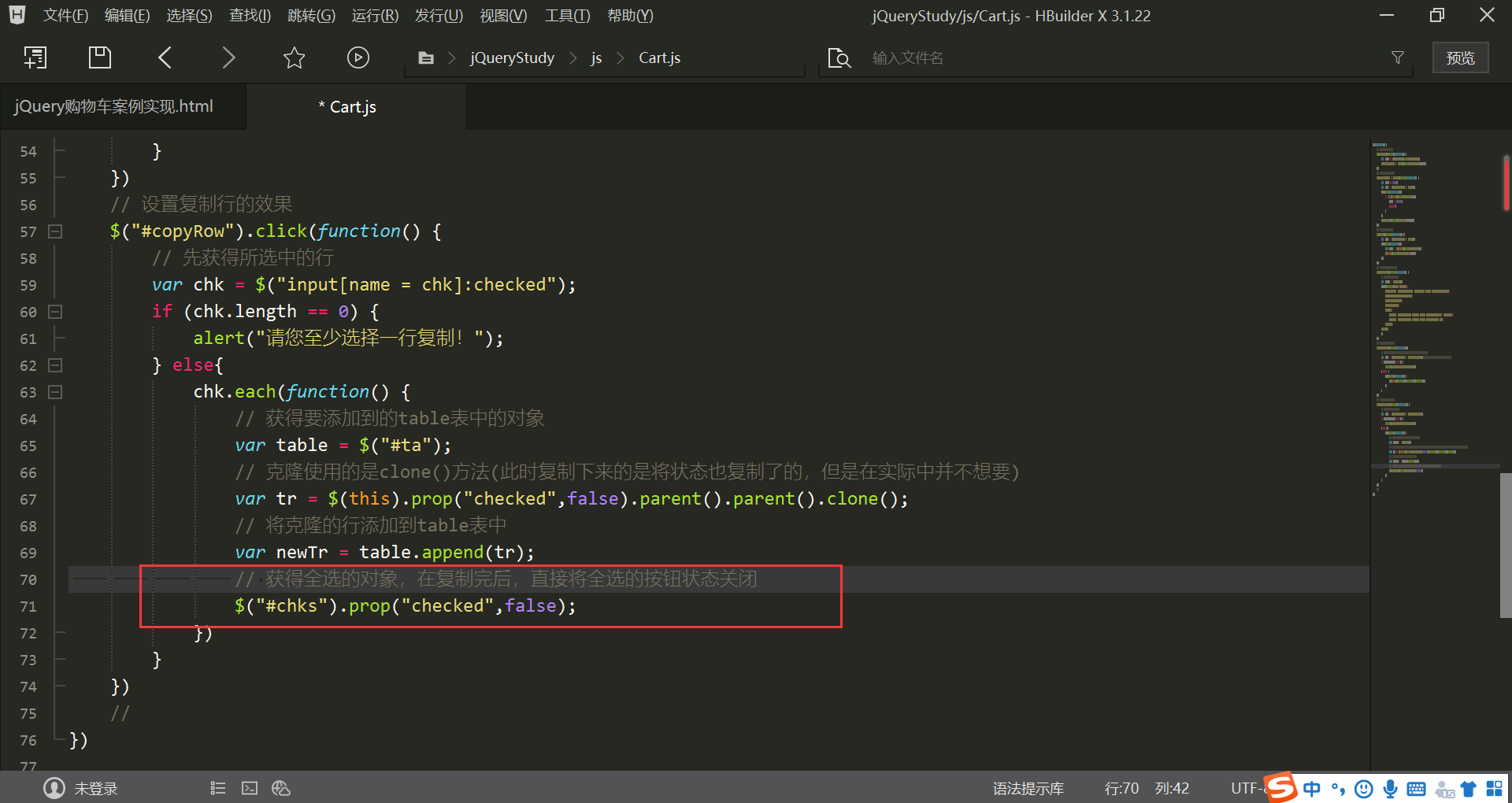Screen dimensions: 1512x803
Task: Open the outline list icon in status bar
Action: pos(218,788)
